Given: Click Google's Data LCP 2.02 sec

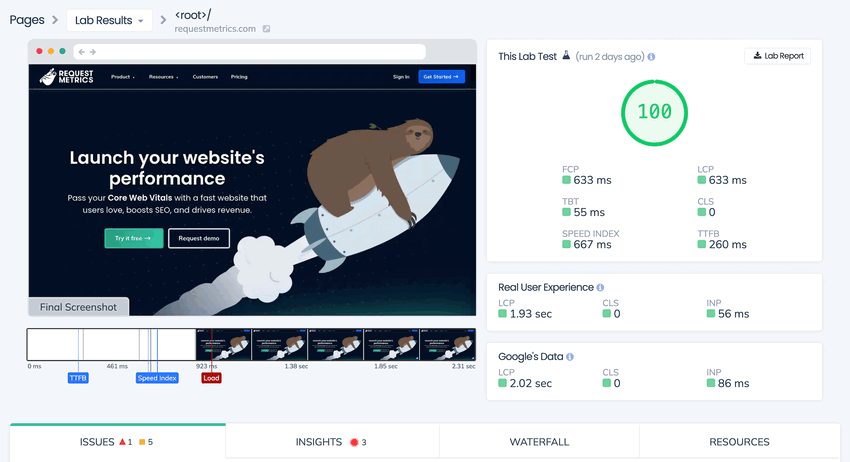Looking at the screenshot, I should (x=525, y=378).
